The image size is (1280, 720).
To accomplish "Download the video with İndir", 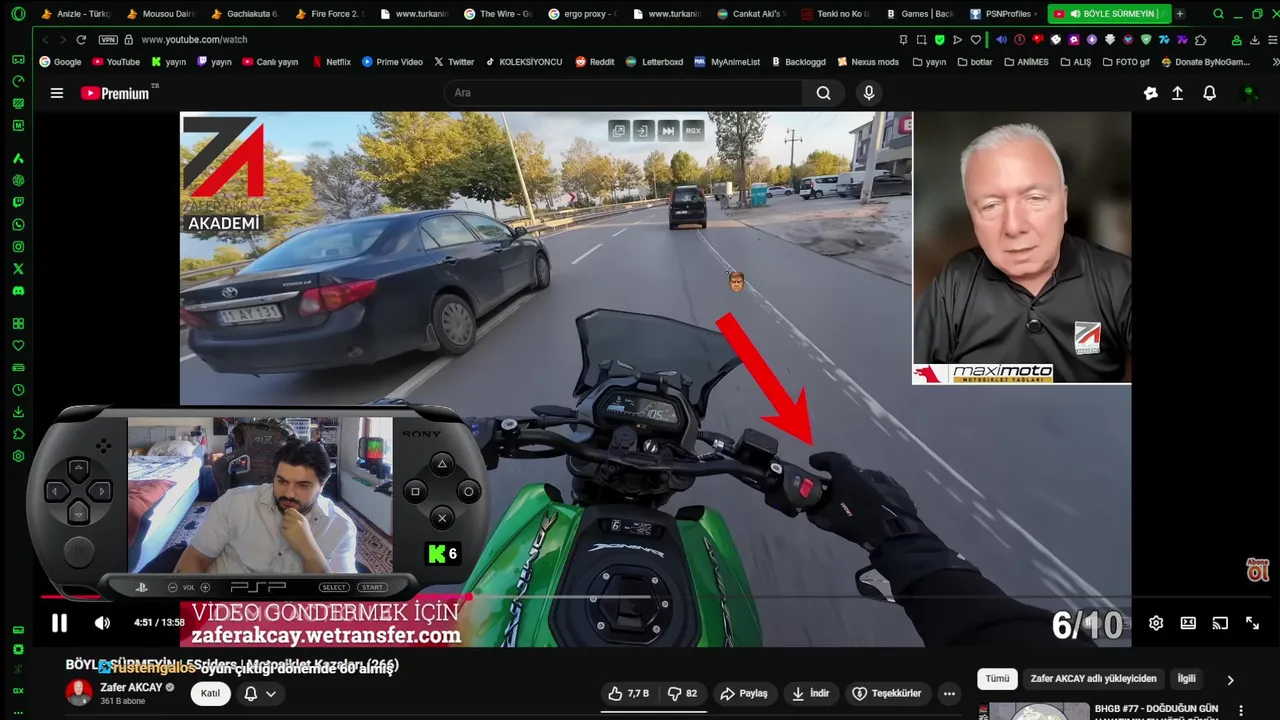I will (x=810, y=693).
